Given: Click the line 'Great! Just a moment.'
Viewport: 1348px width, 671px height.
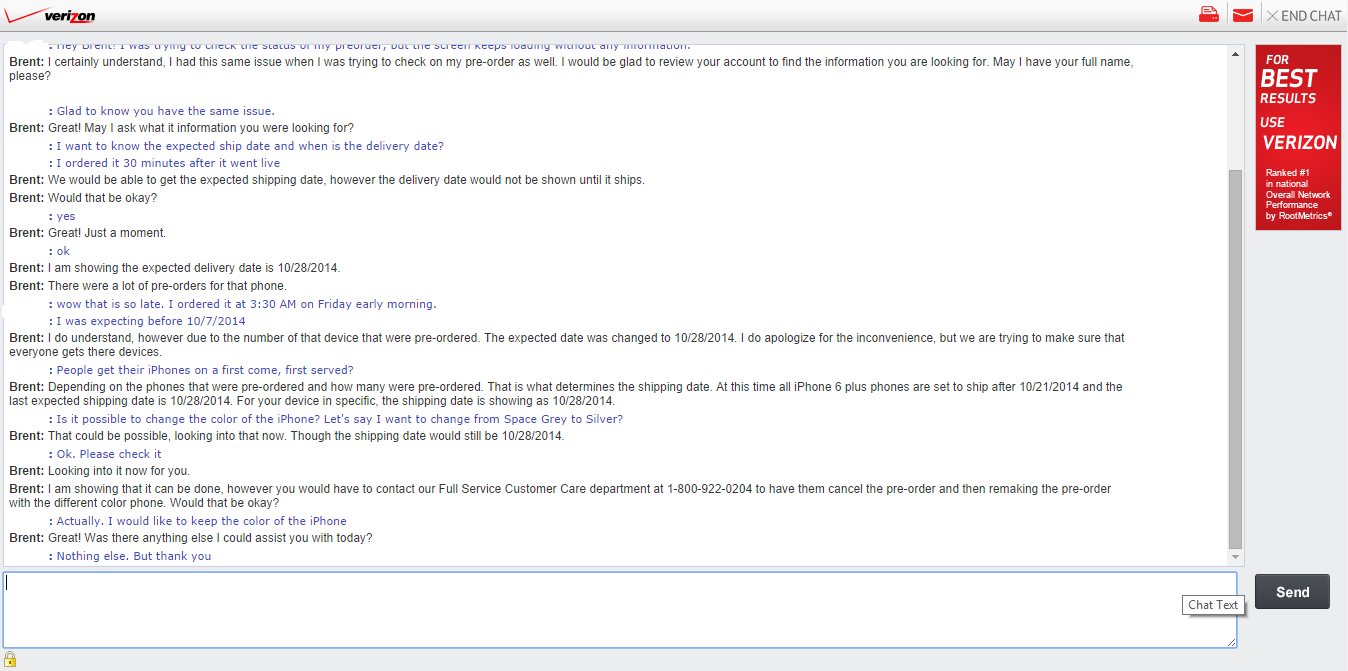Looking at the screenshot, I should coord(107,233).
